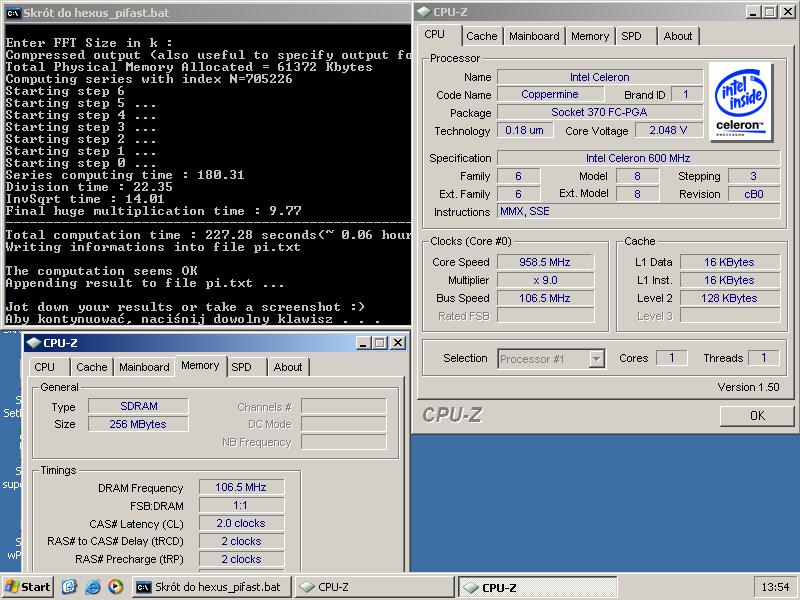The image size is (800, 600).
Task: Open the desktop quick launch icon
Action: 69,587
